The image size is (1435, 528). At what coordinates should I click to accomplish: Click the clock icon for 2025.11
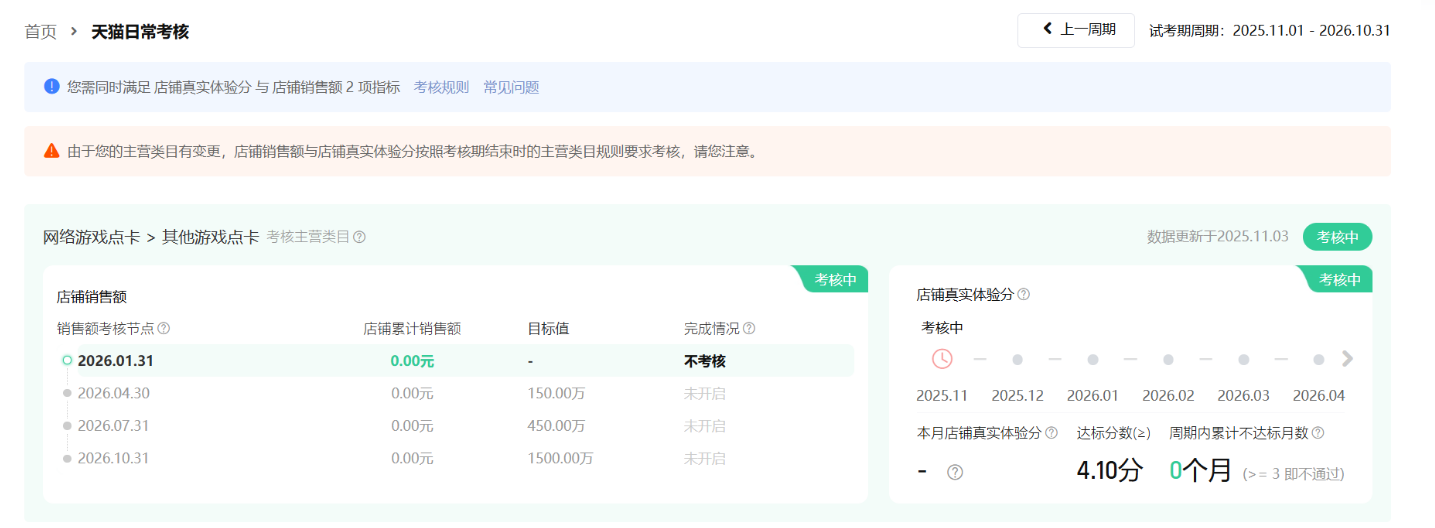[942, 359]
